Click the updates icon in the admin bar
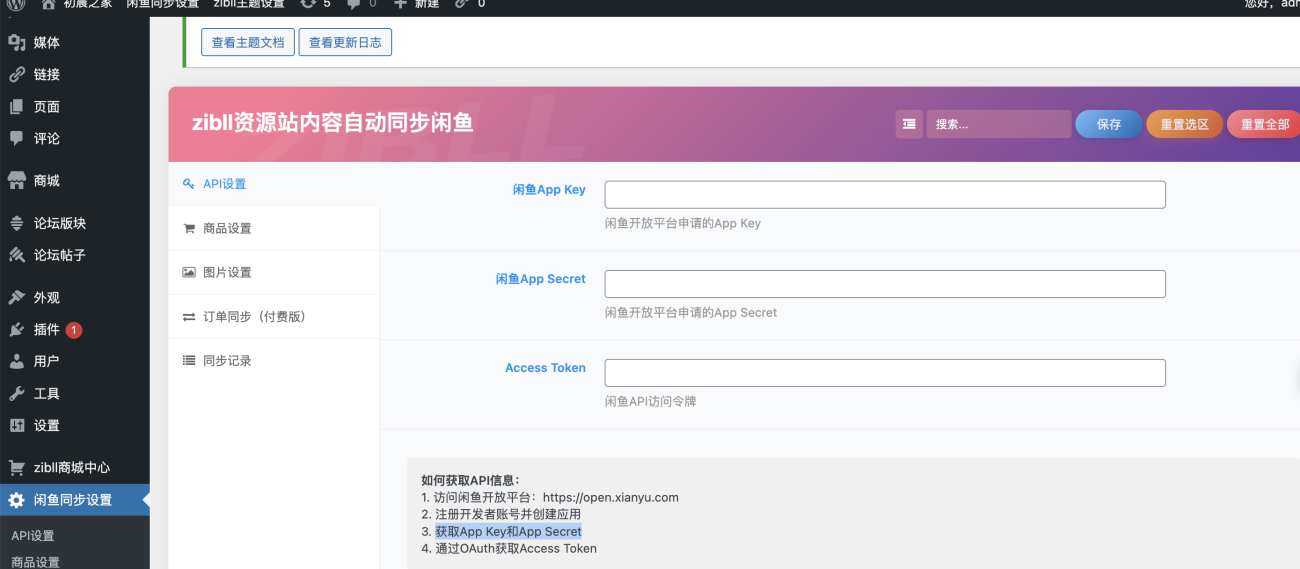 [x=315, y=4]
